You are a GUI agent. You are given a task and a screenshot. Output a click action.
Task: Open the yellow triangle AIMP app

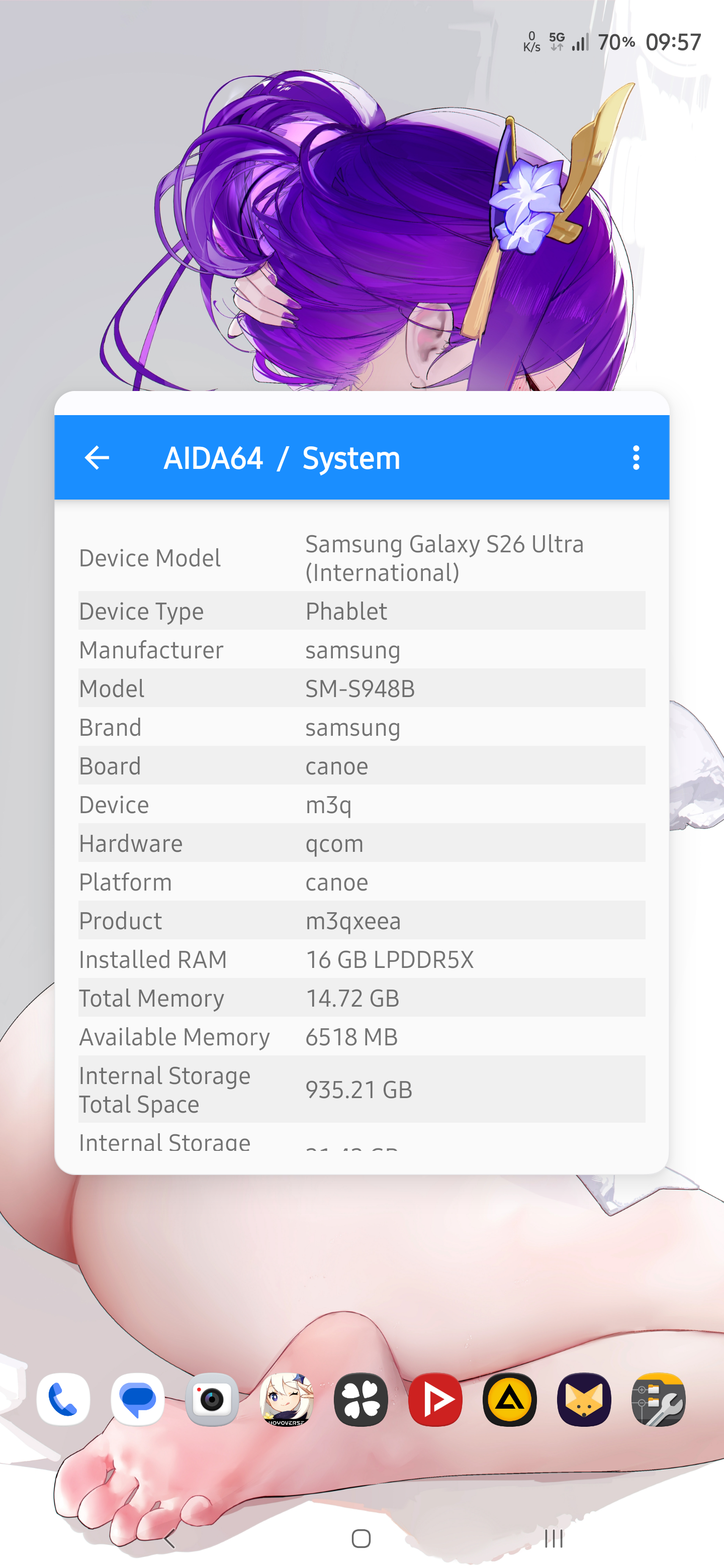point(509,1400)
